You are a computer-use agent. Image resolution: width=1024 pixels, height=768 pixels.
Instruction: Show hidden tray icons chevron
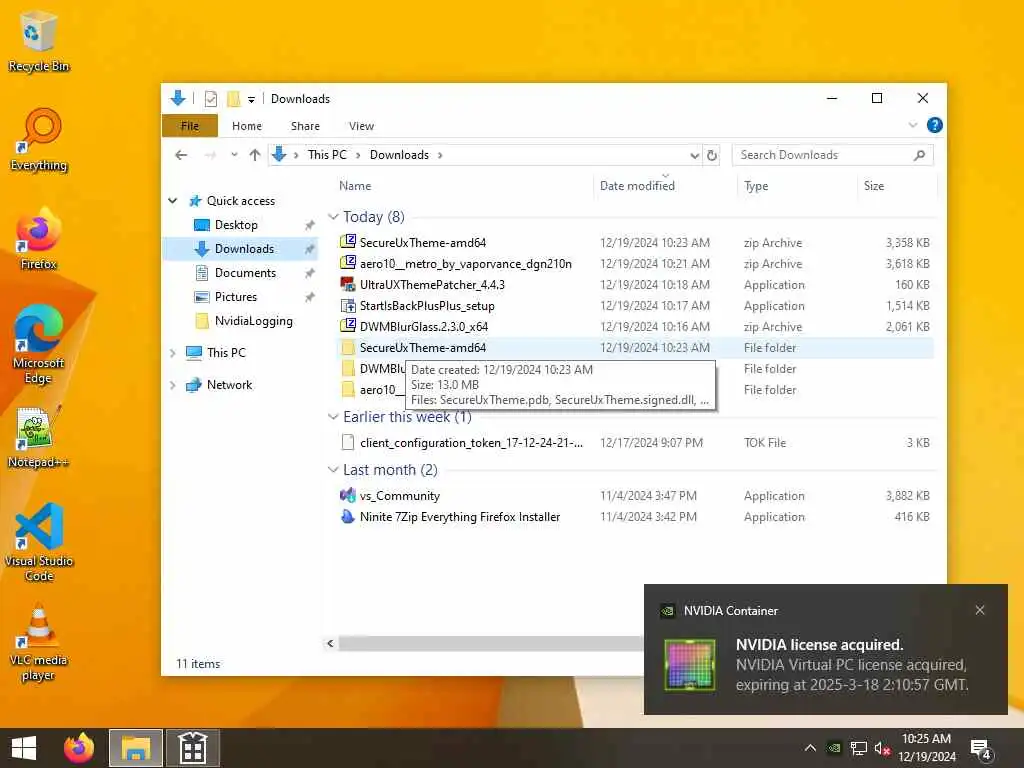(x=810, y=748)
